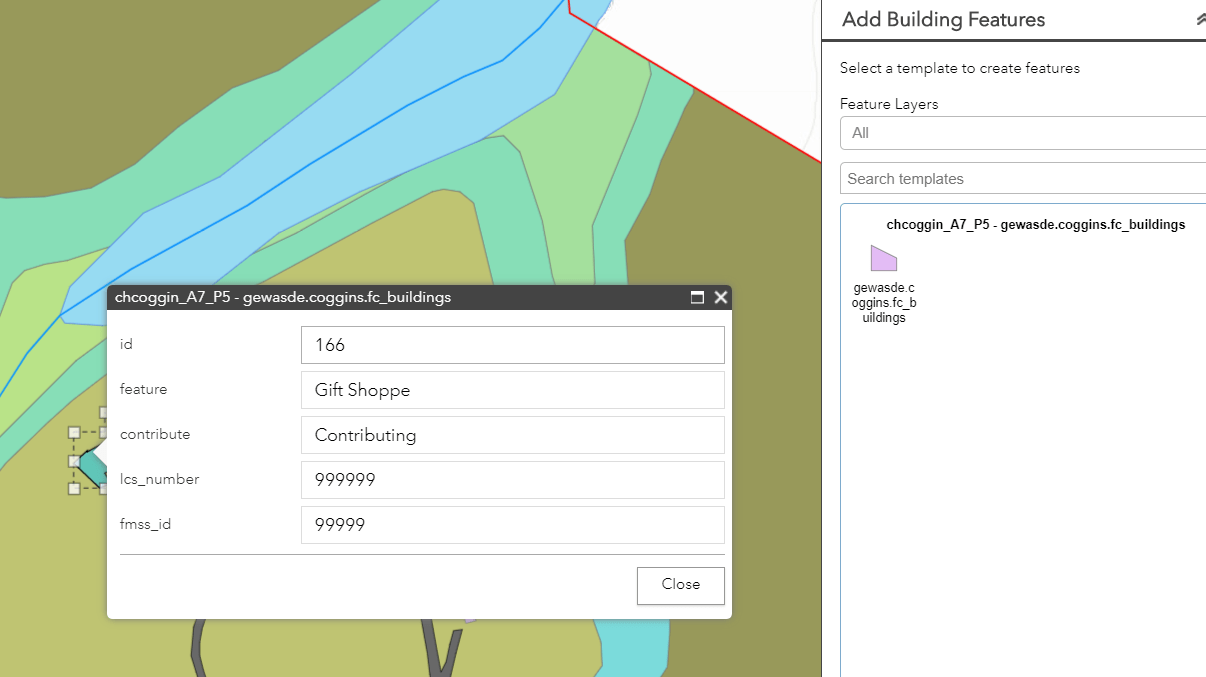This screenshot has width=1206, height=677.
Task: Click the top-left selection handle on the map
Action: pyautogui.click(x=74, y=433)
